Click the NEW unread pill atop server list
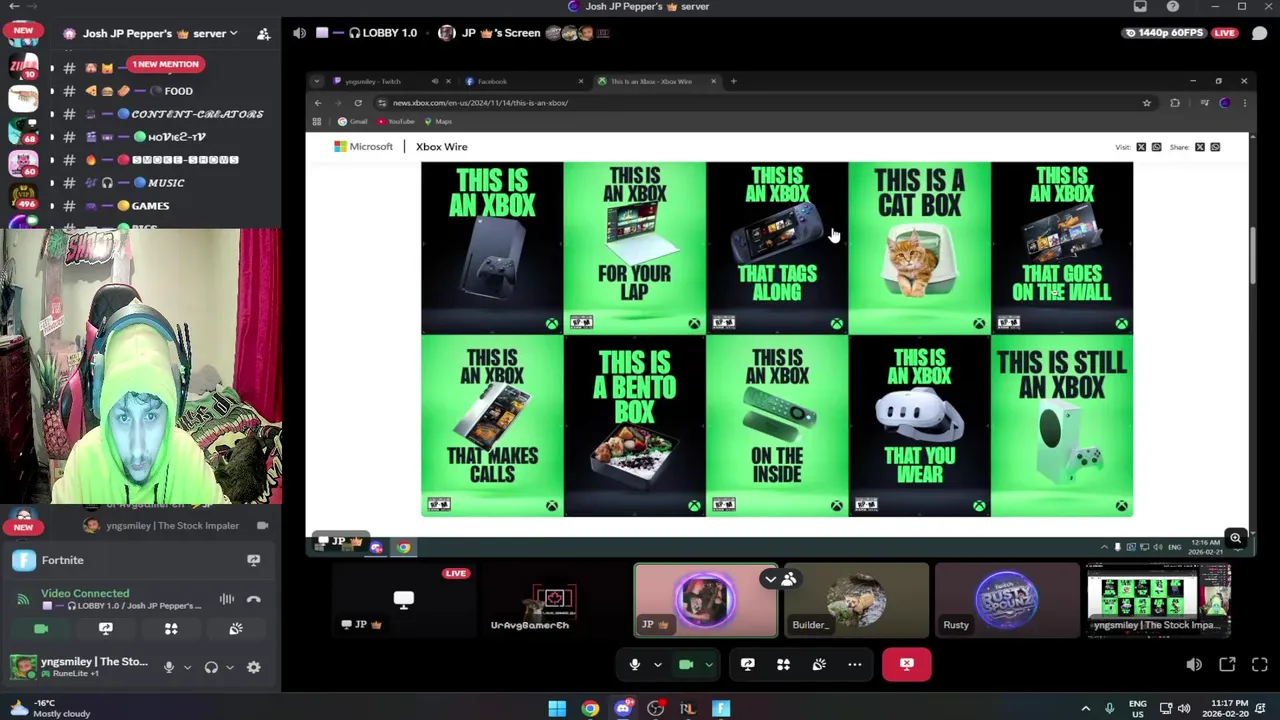This screenshot has height=720, width=1280. (23, 30)
